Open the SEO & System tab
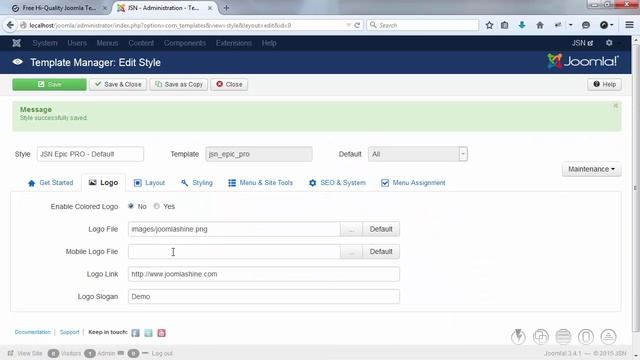Image resolution: width=640 pixels, height=360 pixels. (337, 182)
